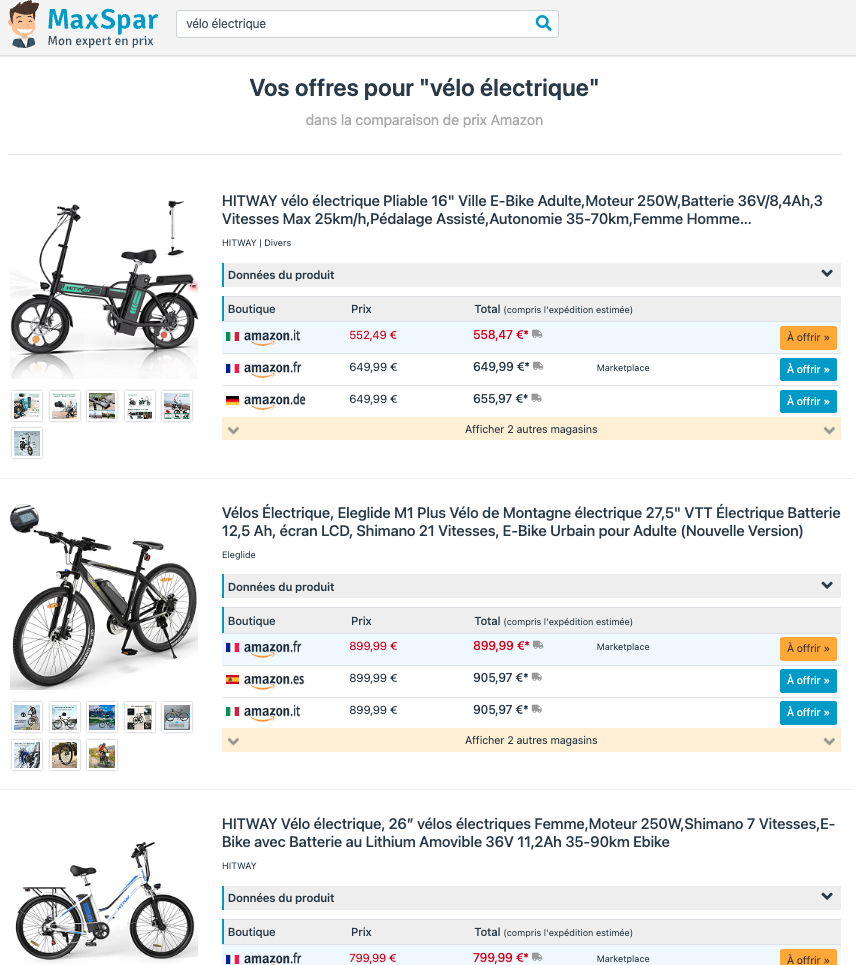Screen dimensions: 856x965
Task: Select first thumbnail under HITWAY foldable bike image
Action: coord(27,406)
